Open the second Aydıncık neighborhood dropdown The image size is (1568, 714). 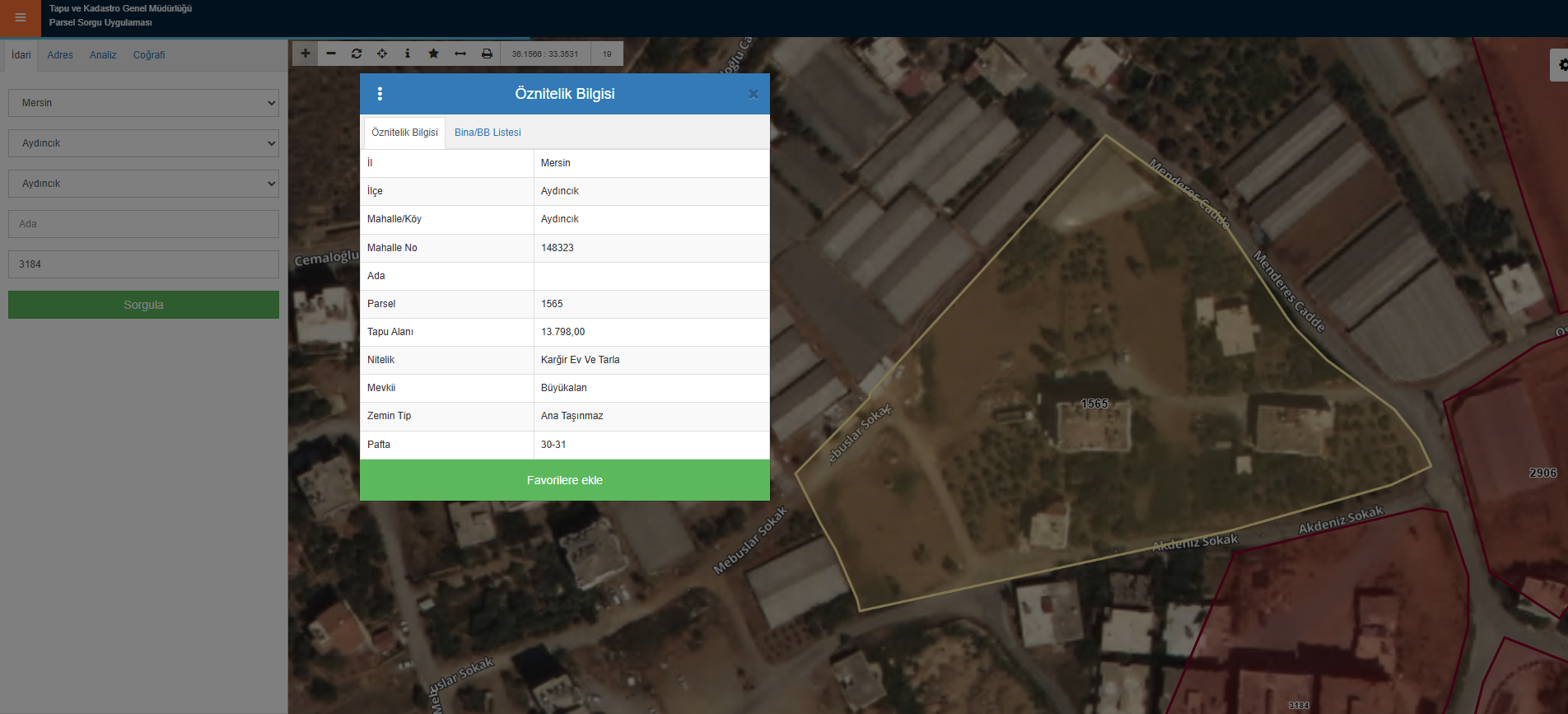pyautogui.click(x=143, y=184)
